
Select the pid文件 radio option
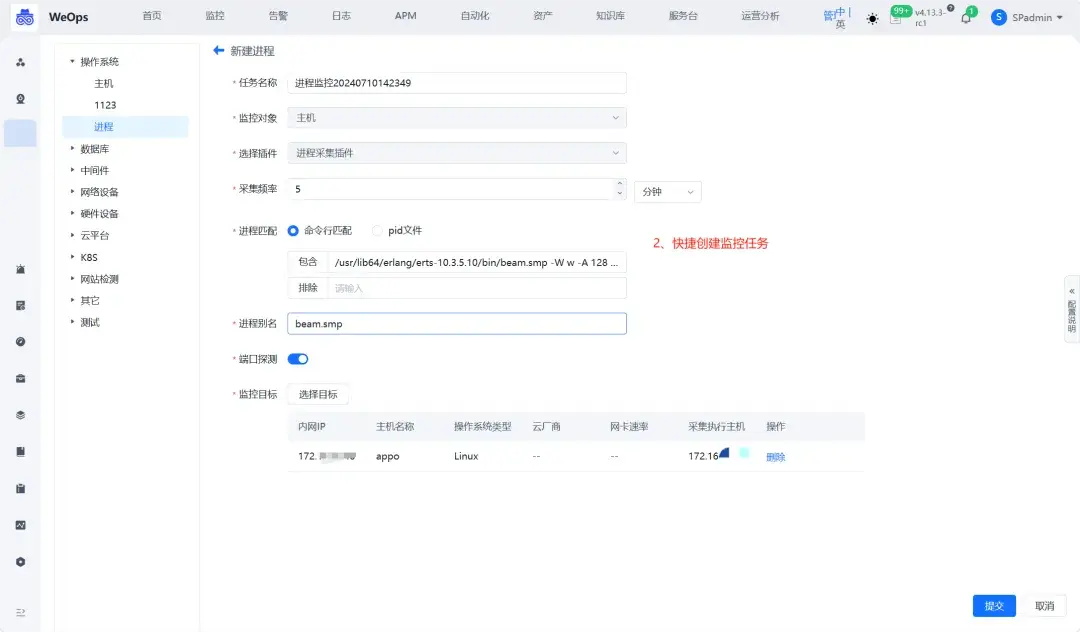377,231
